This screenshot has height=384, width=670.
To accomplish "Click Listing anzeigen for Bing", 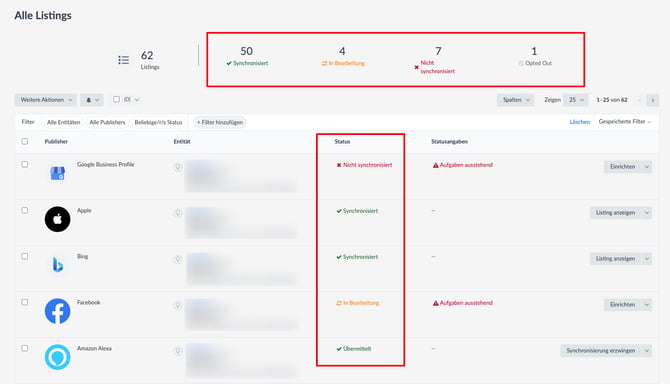I will coord(616,259).
